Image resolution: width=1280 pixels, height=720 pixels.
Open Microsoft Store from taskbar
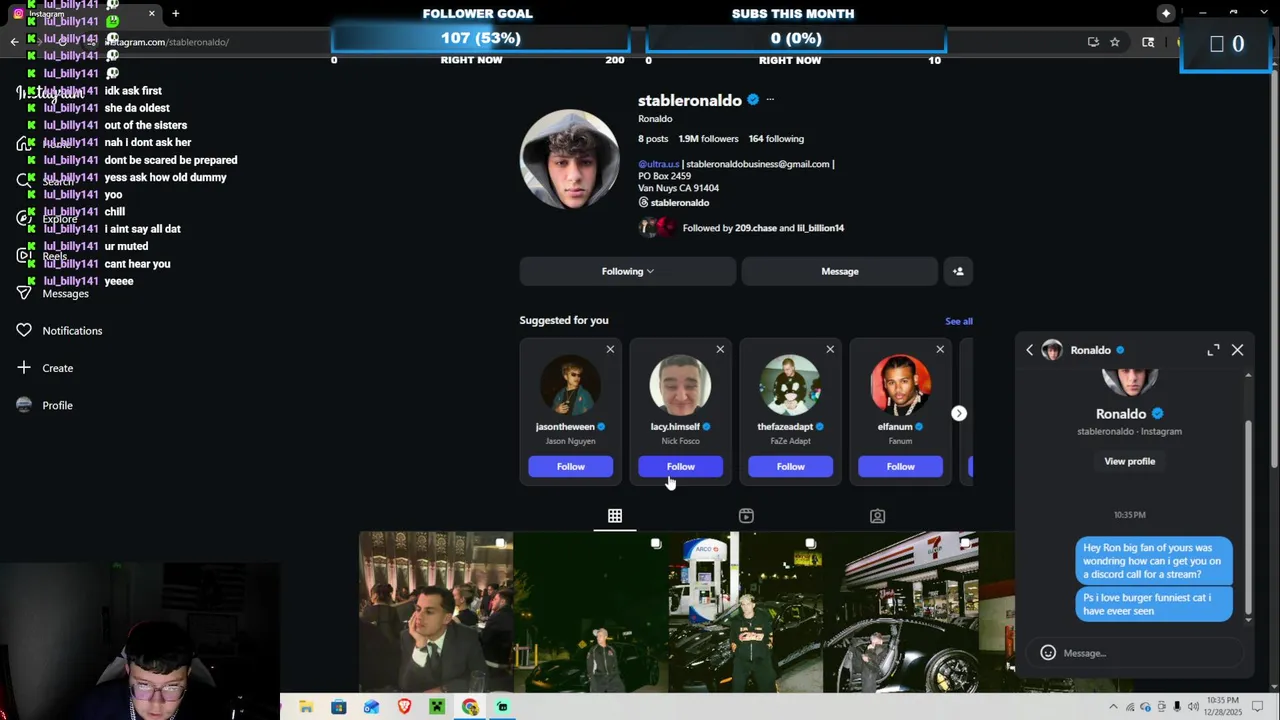pyautogui.click(x=339, y=707)
